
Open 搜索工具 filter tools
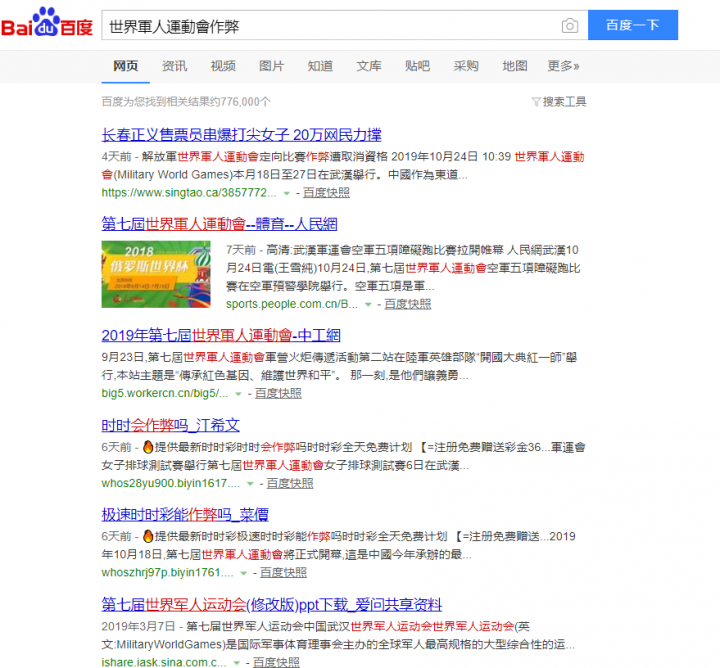tap(559, 101)
